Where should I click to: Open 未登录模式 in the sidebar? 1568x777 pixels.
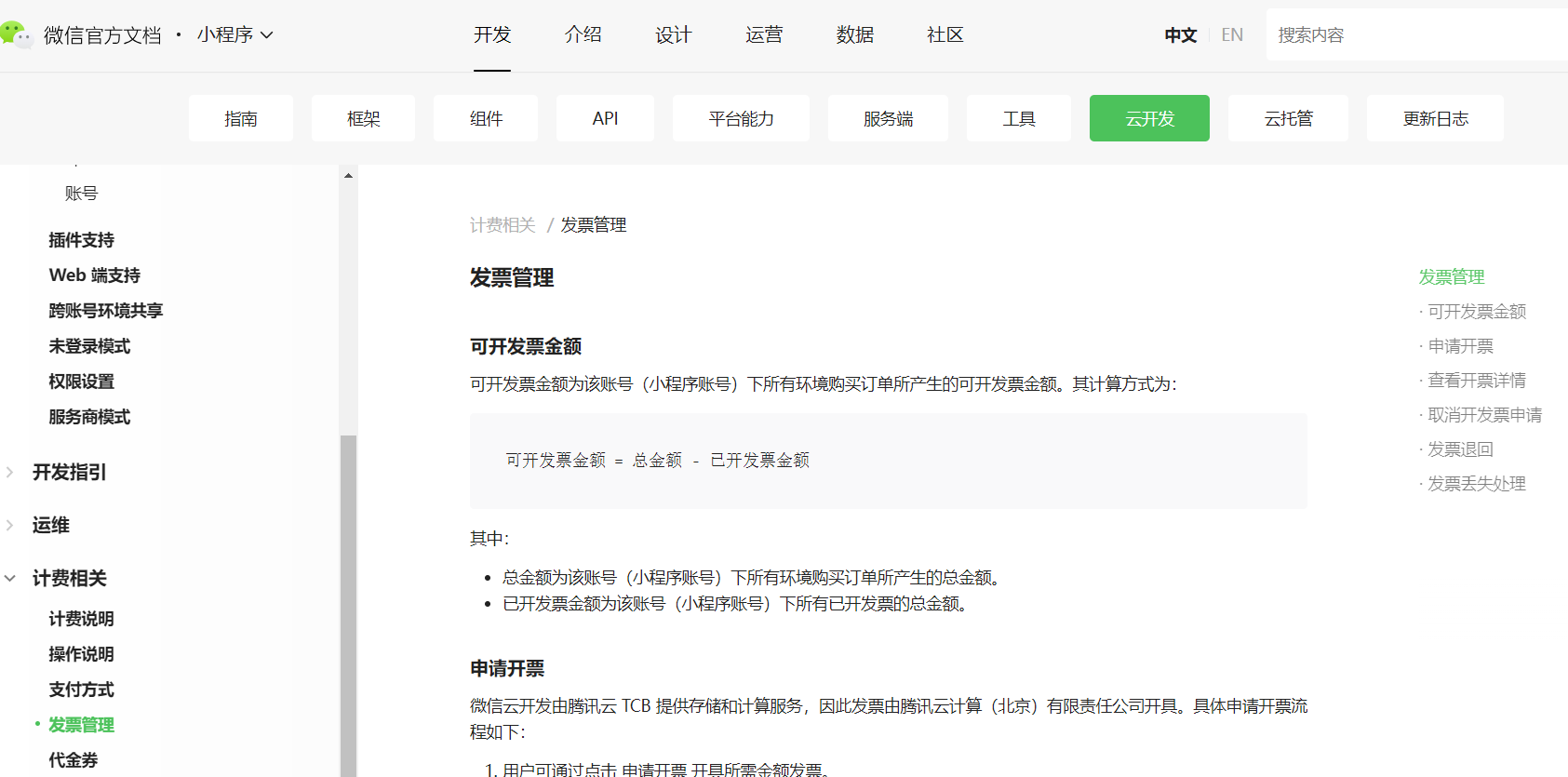(x=89, y=346)
